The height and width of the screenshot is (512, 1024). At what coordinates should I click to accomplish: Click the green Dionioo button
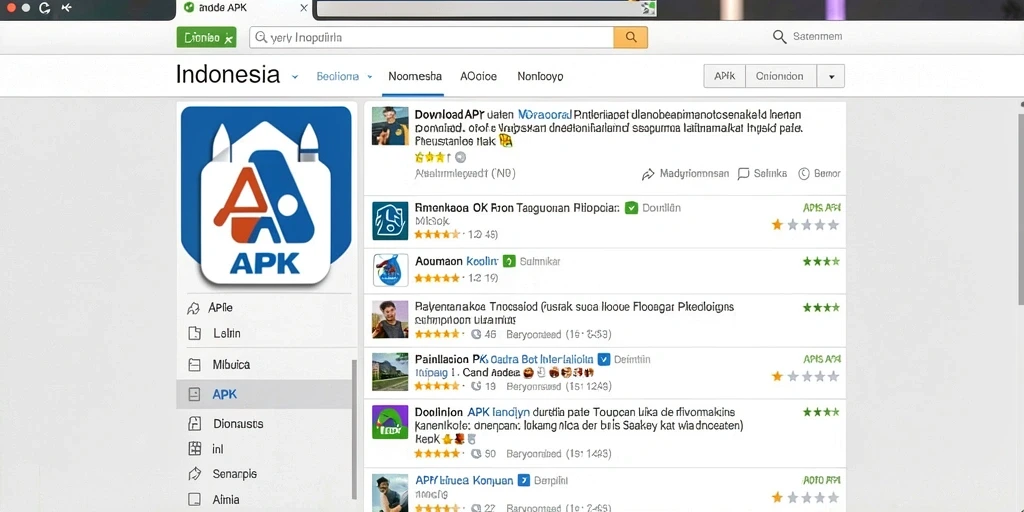(x=206, y=37)
